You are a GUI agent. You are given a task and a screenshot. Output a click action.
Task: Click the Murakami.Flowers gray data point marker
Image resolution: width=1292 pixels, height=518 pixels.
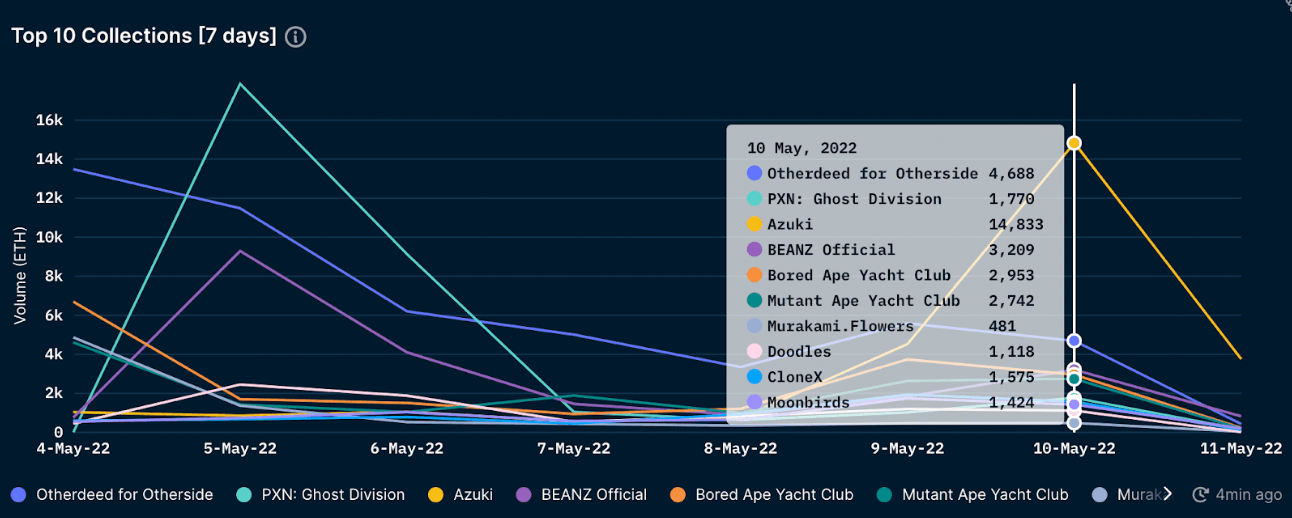click(x=1074, y=423)
